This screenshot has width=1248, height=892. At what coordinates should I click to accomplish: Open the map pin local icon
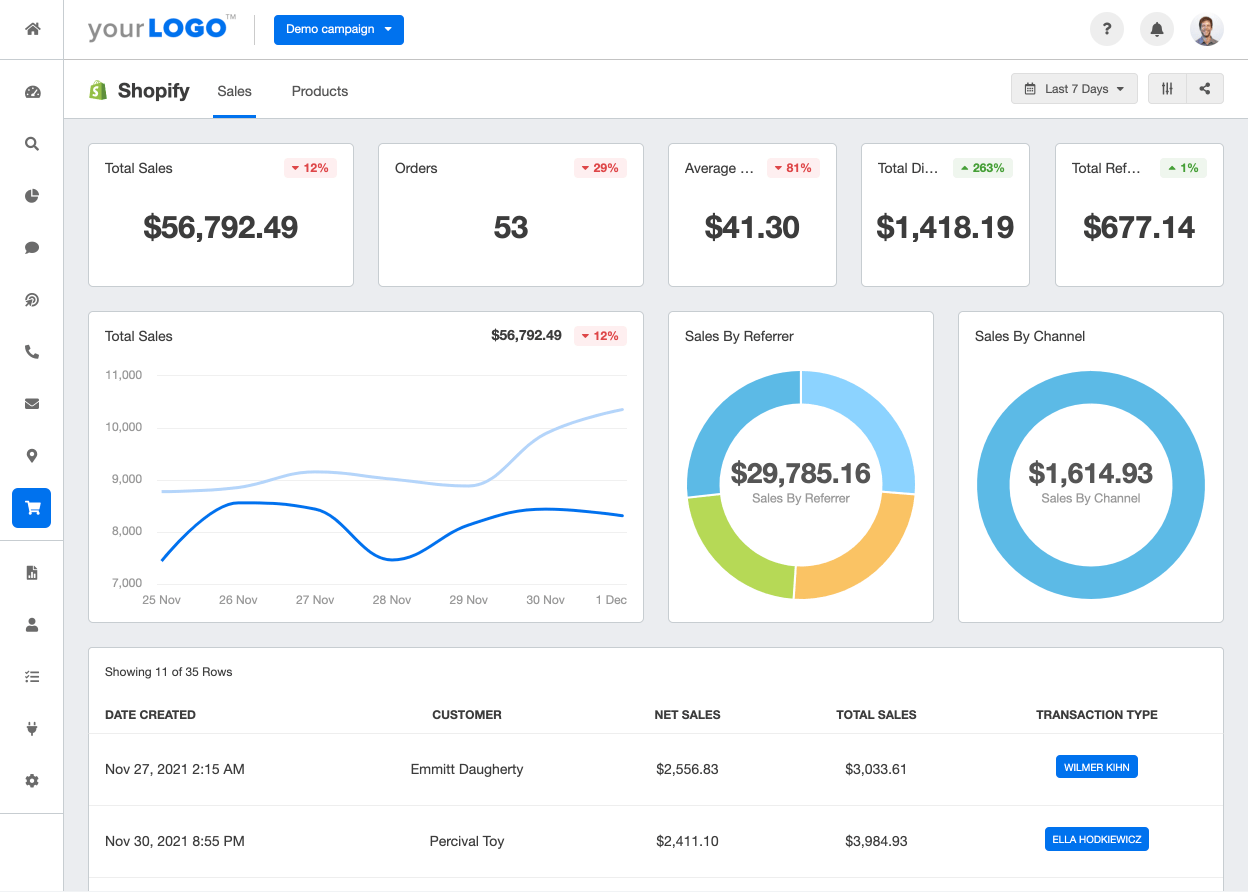pyautogui.click(x=32, y=456)
